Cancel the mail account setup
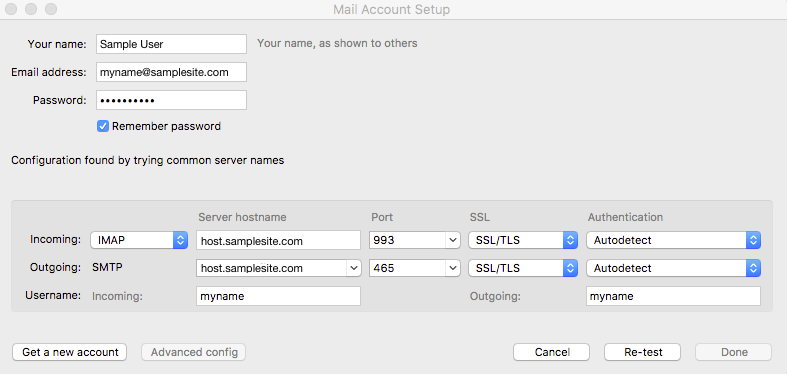The width and height of the screenshot is (787, 374). tap(552, 352)
